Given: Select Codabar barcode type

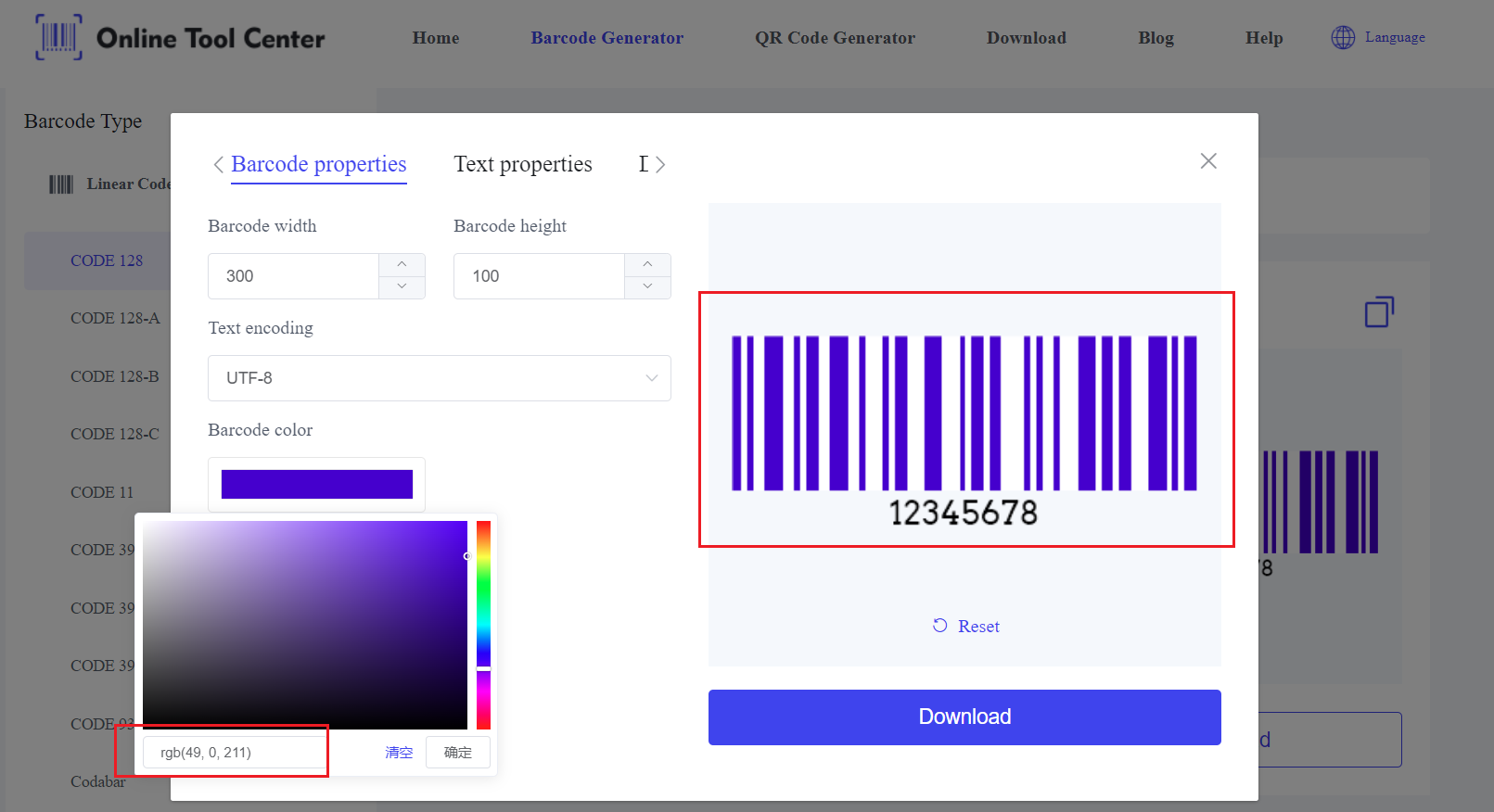Looking at the screenshot, I should [98, 781].
